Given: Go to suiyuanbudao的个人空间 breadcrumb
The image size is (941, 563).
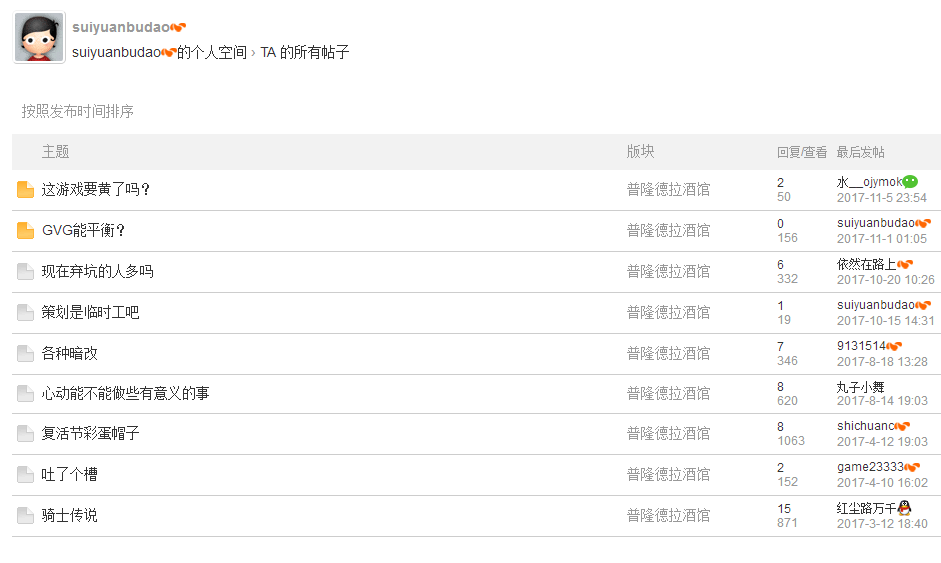Looking at the screenshot, I should pos(160,53).
